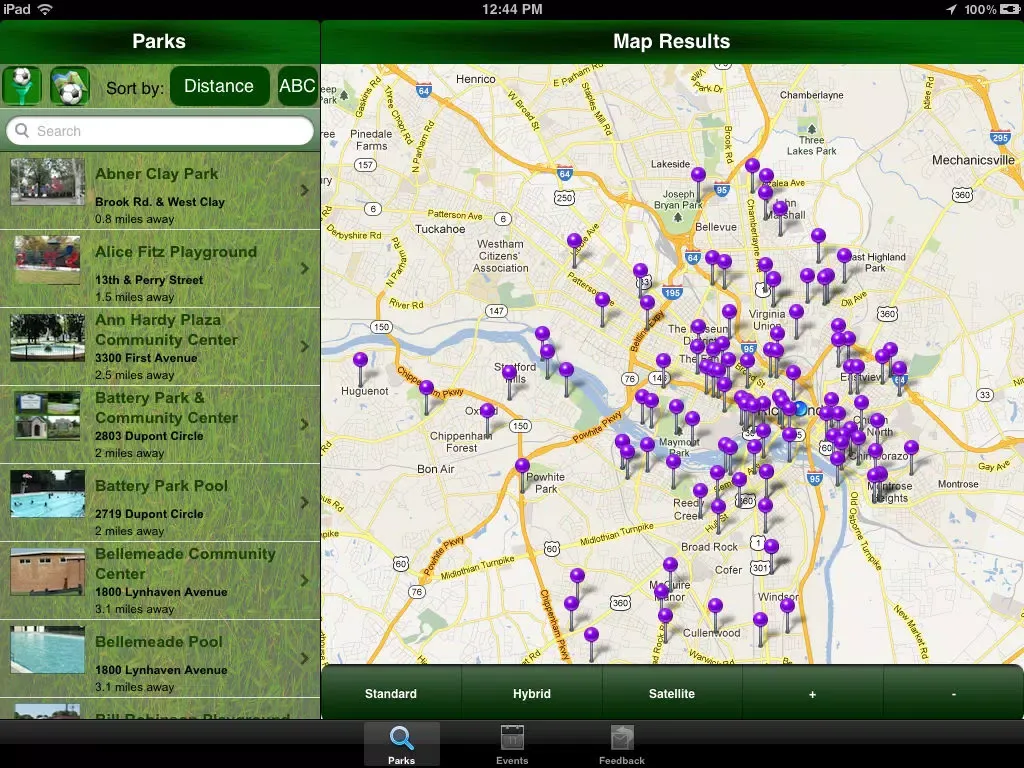Image resolution: width=1024 pixels, height=768 pixels.
Task: Tap the soccer ball with map icon
Action: point(70,86)
